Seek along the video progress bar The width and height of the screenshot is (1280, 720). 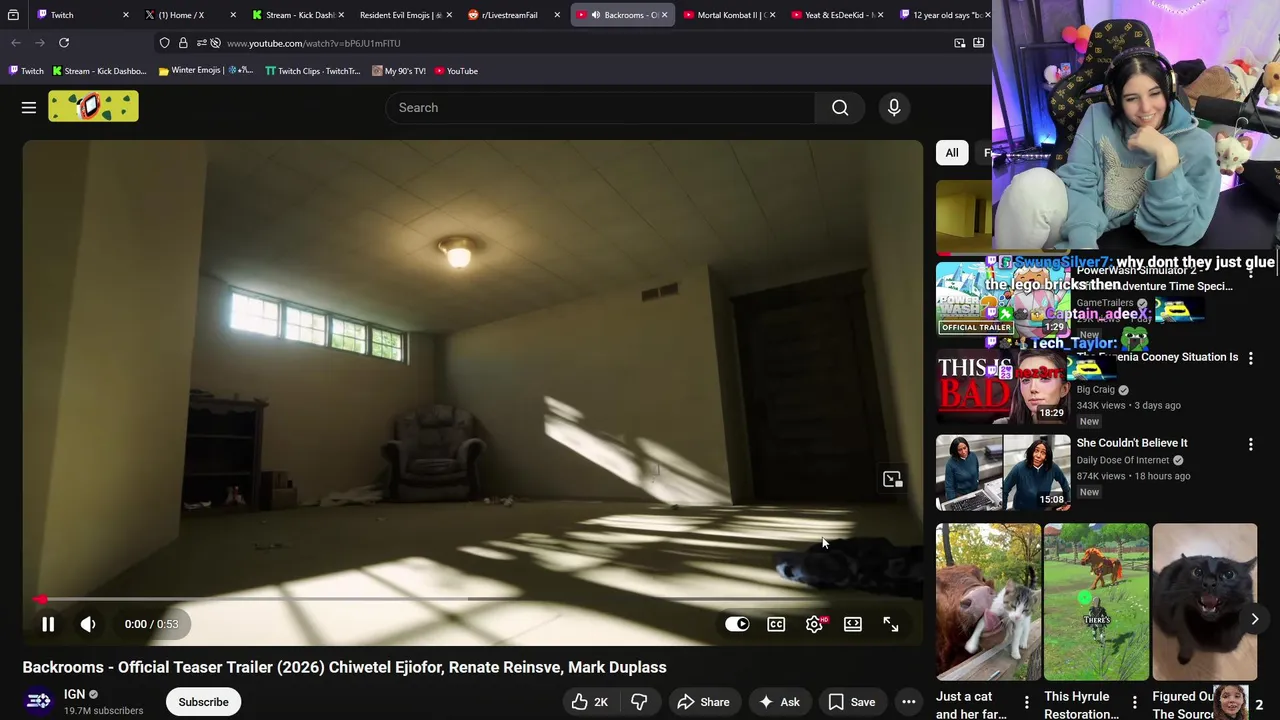click(472, 600)
